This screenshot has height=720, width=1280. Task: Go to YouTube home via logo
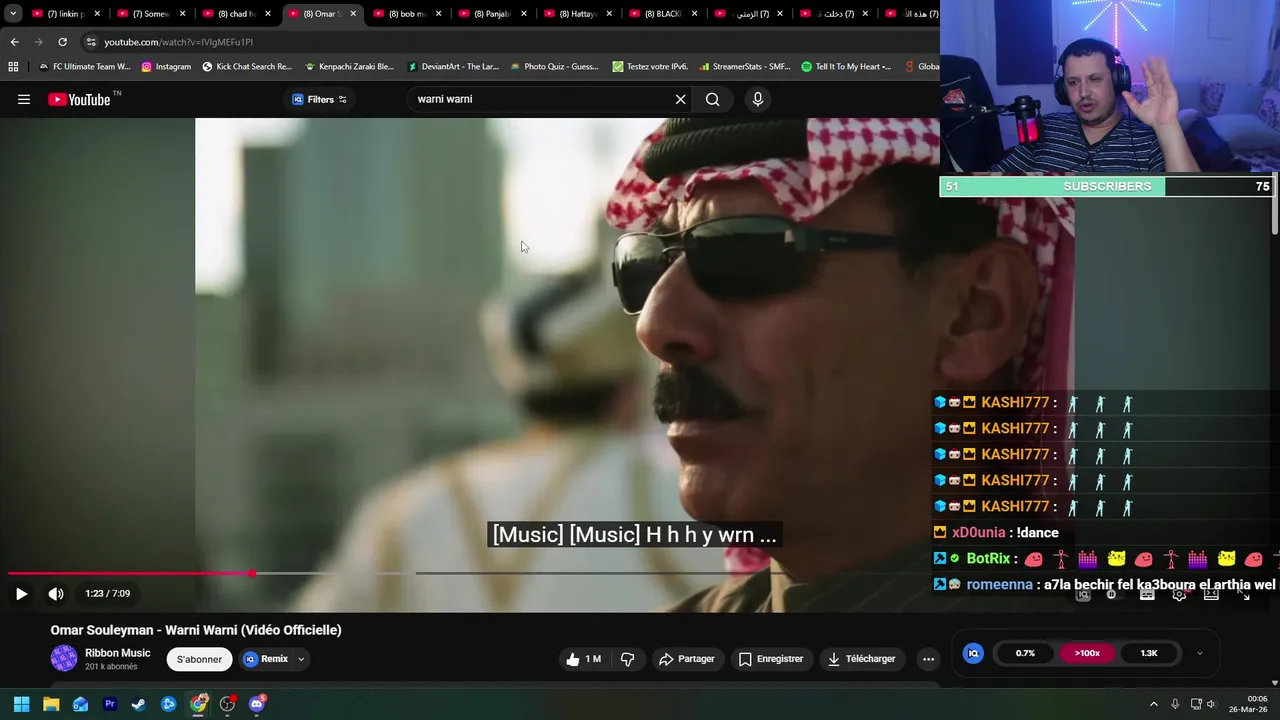79,99
